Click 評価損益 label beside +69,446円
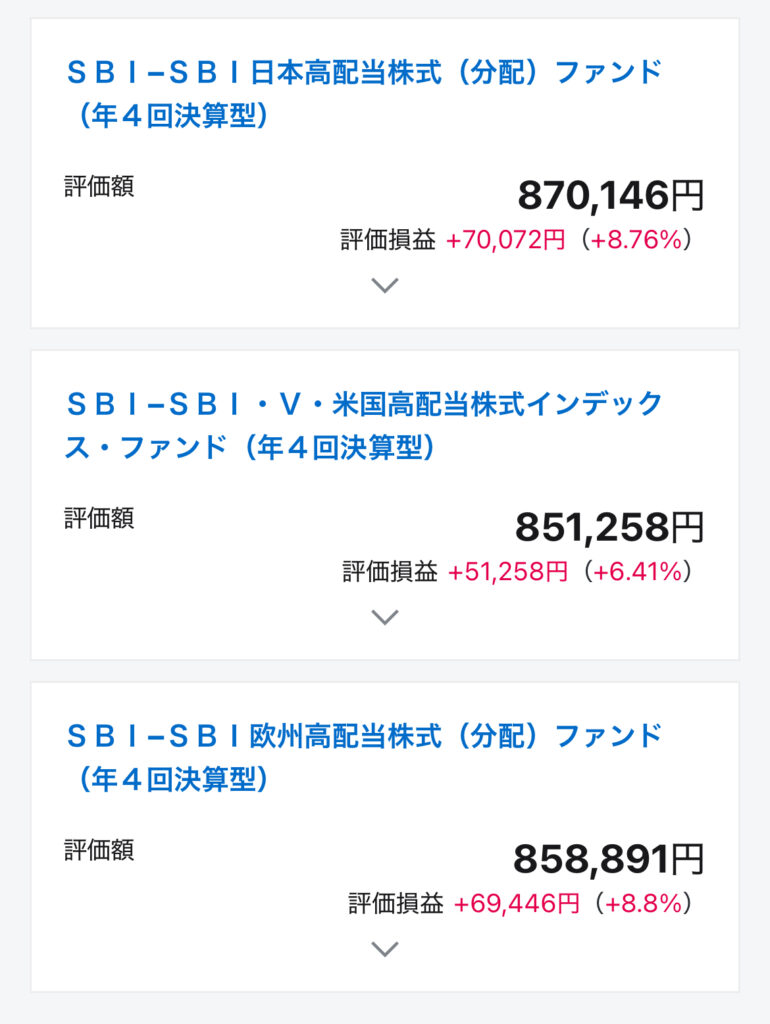The height and width of the screenshot is (1024, 770). point(396,903)
